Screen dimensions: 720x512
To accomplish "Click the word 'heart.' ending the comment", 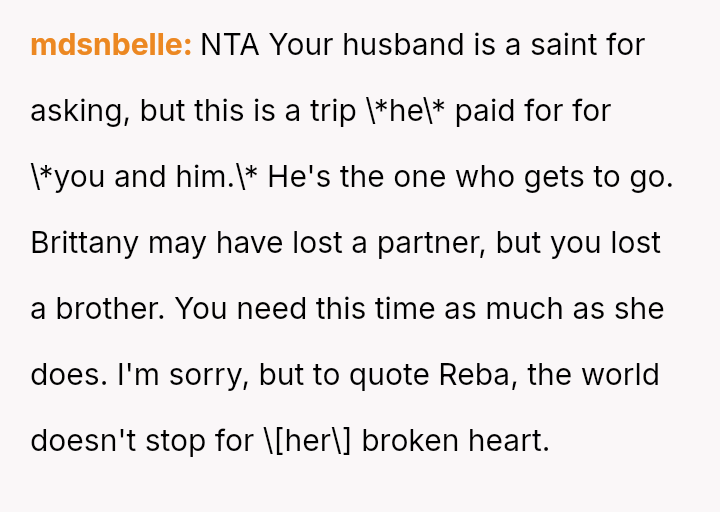I will click(x=509, y=441).
